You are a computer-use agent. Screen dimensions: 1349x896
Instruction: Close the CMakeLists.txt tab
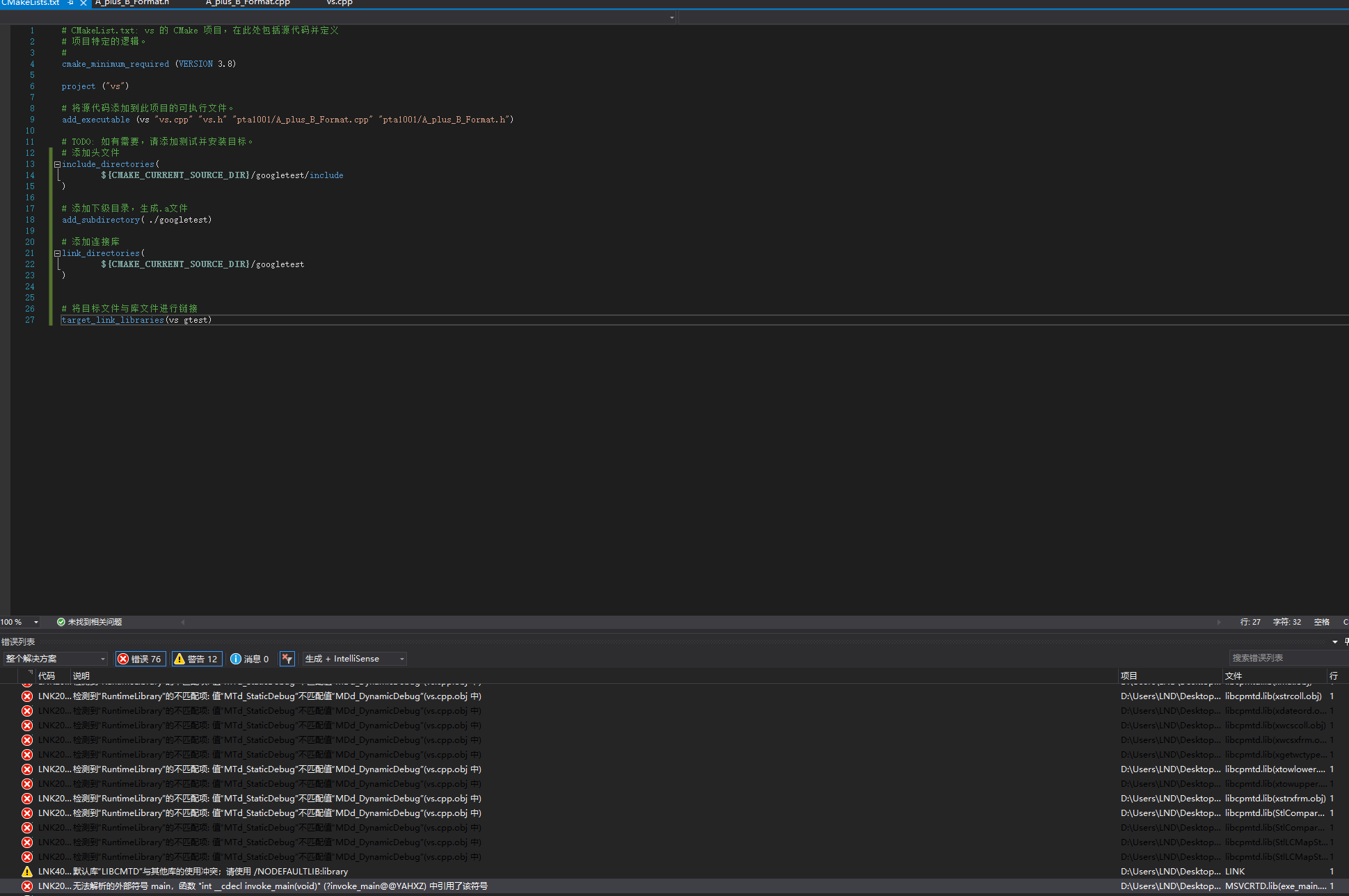83,3
